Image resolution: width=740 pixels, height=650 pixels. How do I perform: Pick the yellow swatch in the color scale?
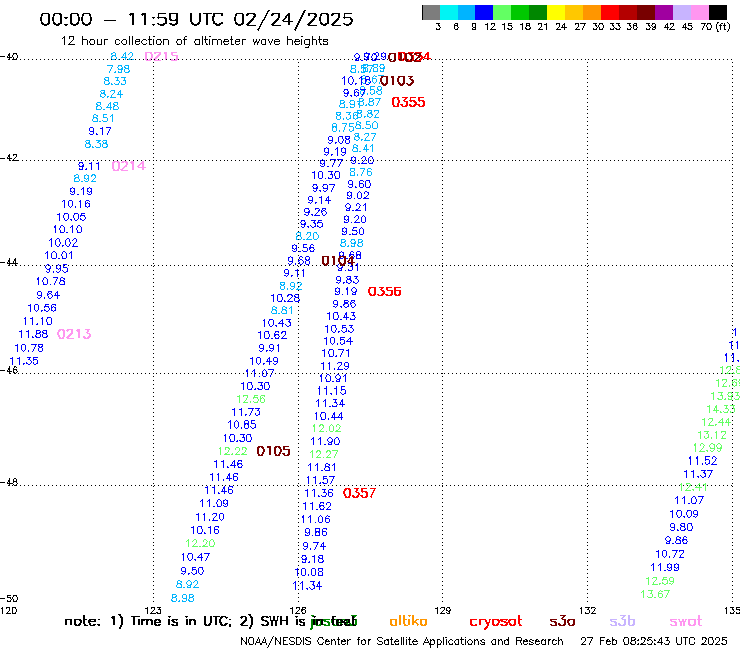(x=556, y=12)
